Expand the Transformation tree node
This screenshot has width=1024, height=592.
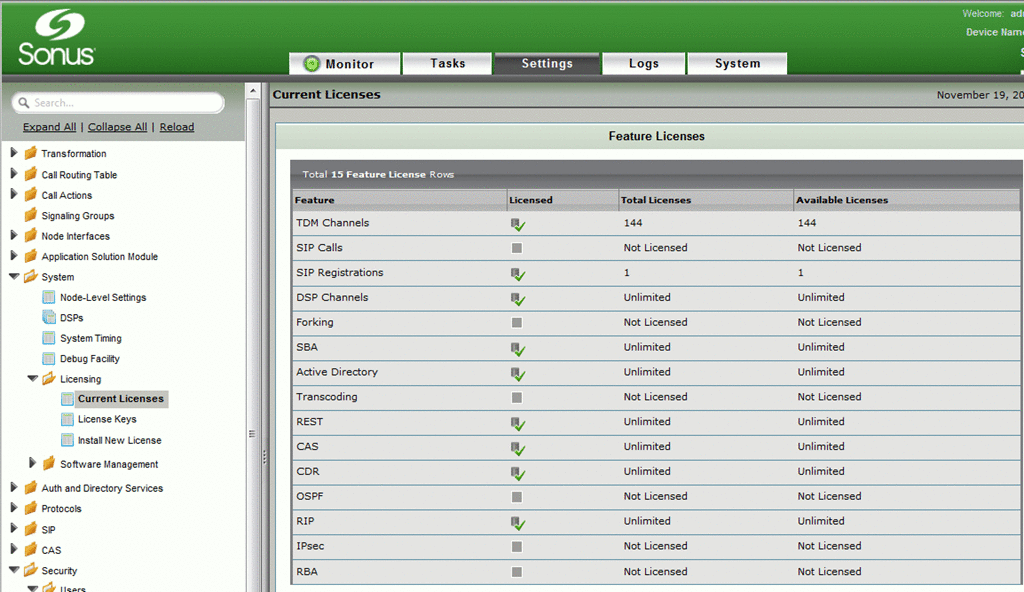coord(14,153)
